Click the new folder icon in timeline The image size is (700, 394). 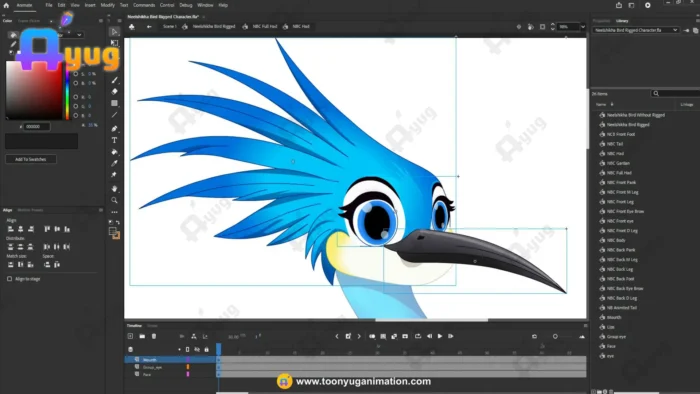tap(142, 336)
